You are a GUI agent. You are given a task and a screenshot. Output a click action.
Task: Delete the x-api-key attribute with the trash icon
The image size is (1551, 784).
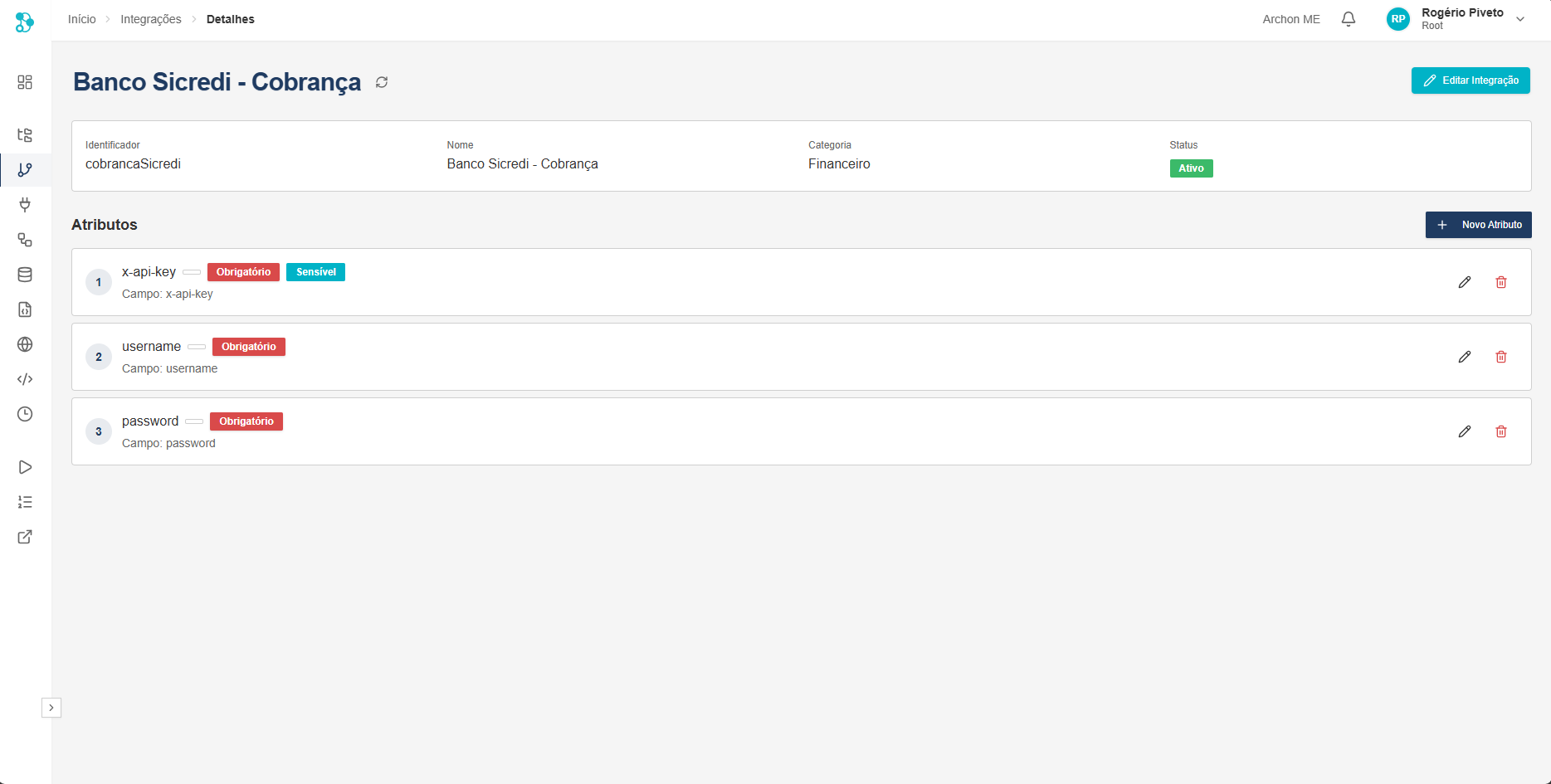point(1501,282)
